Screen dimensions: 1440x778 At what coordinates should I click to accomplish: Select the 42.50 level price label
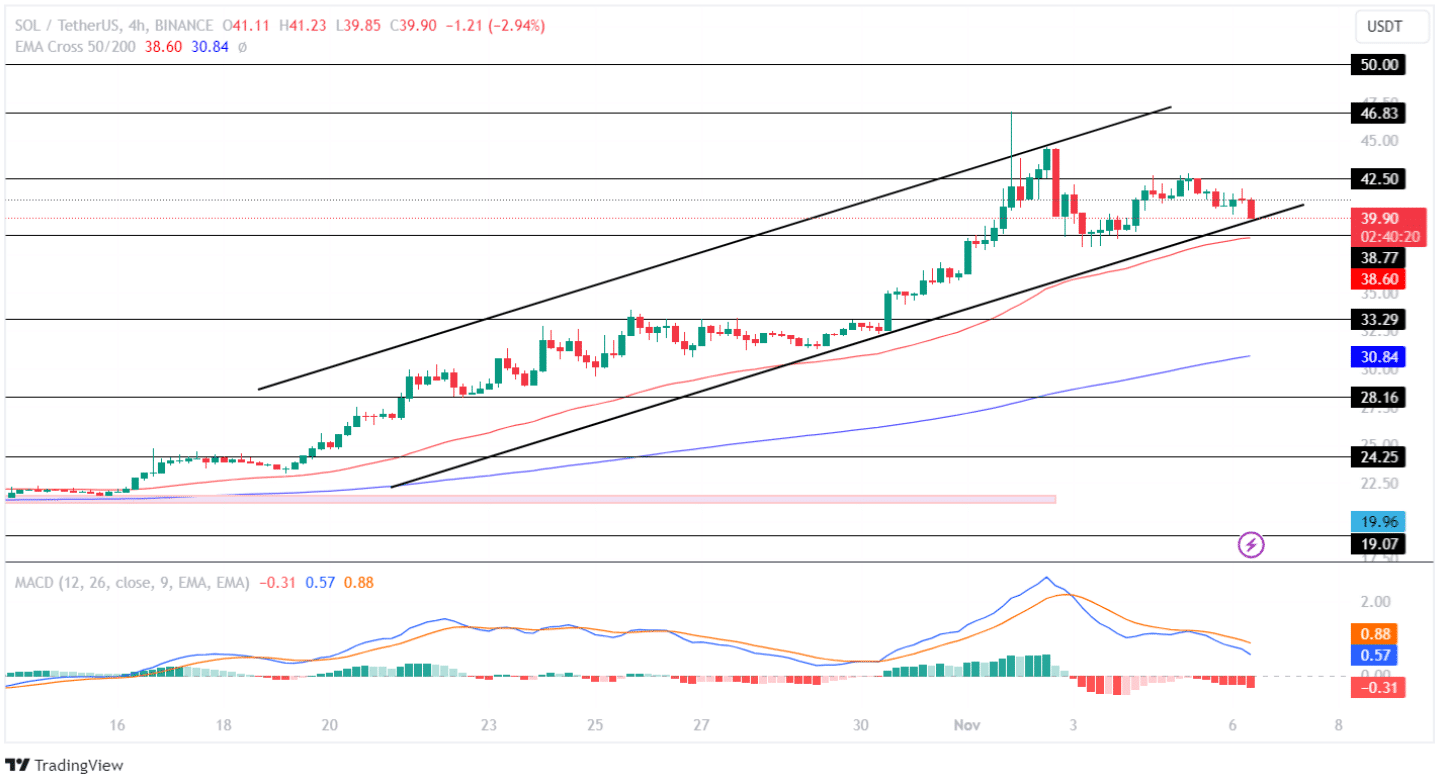1377,179
